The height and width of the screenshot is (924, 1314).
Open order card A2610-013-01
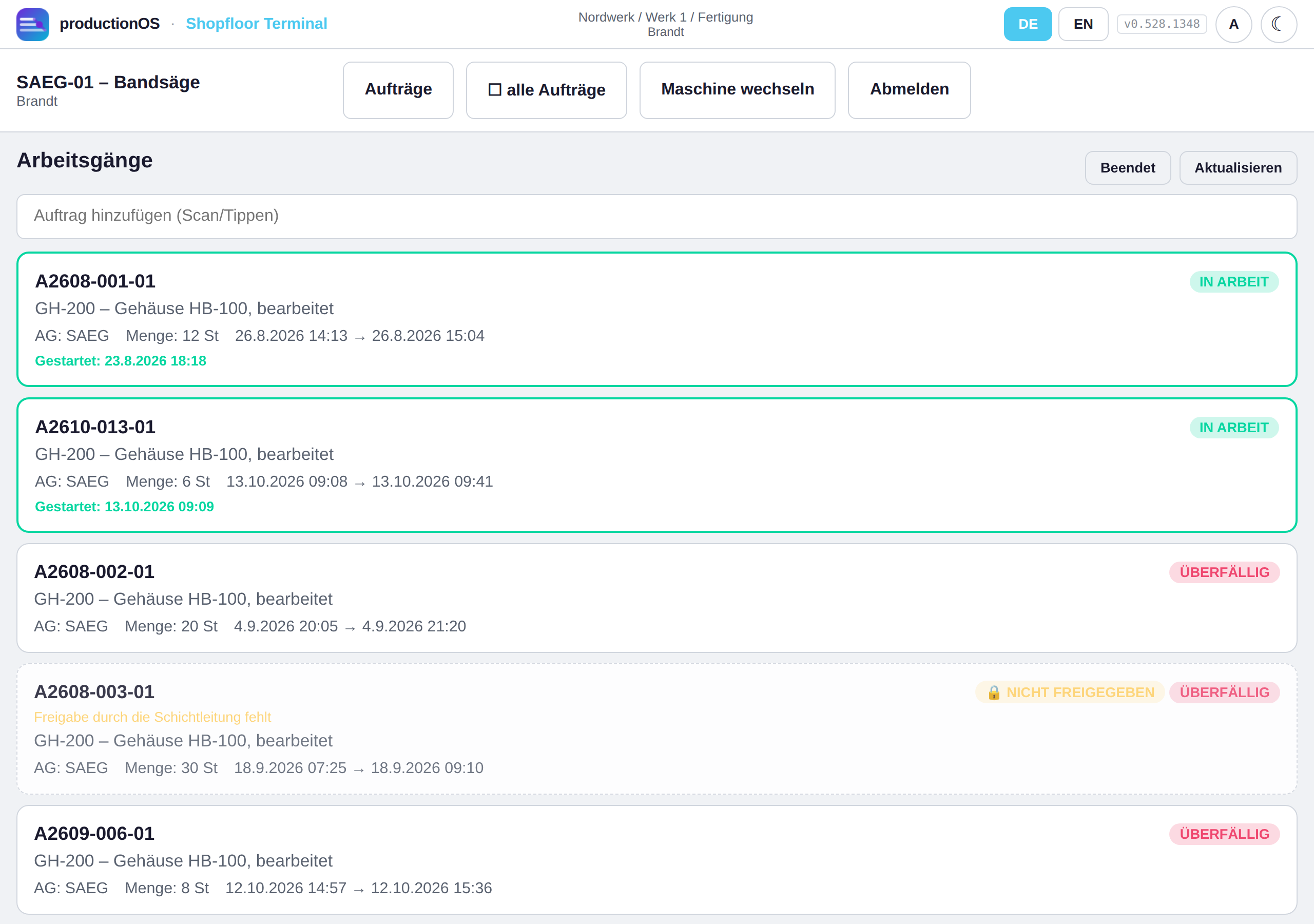pos(656,465)
